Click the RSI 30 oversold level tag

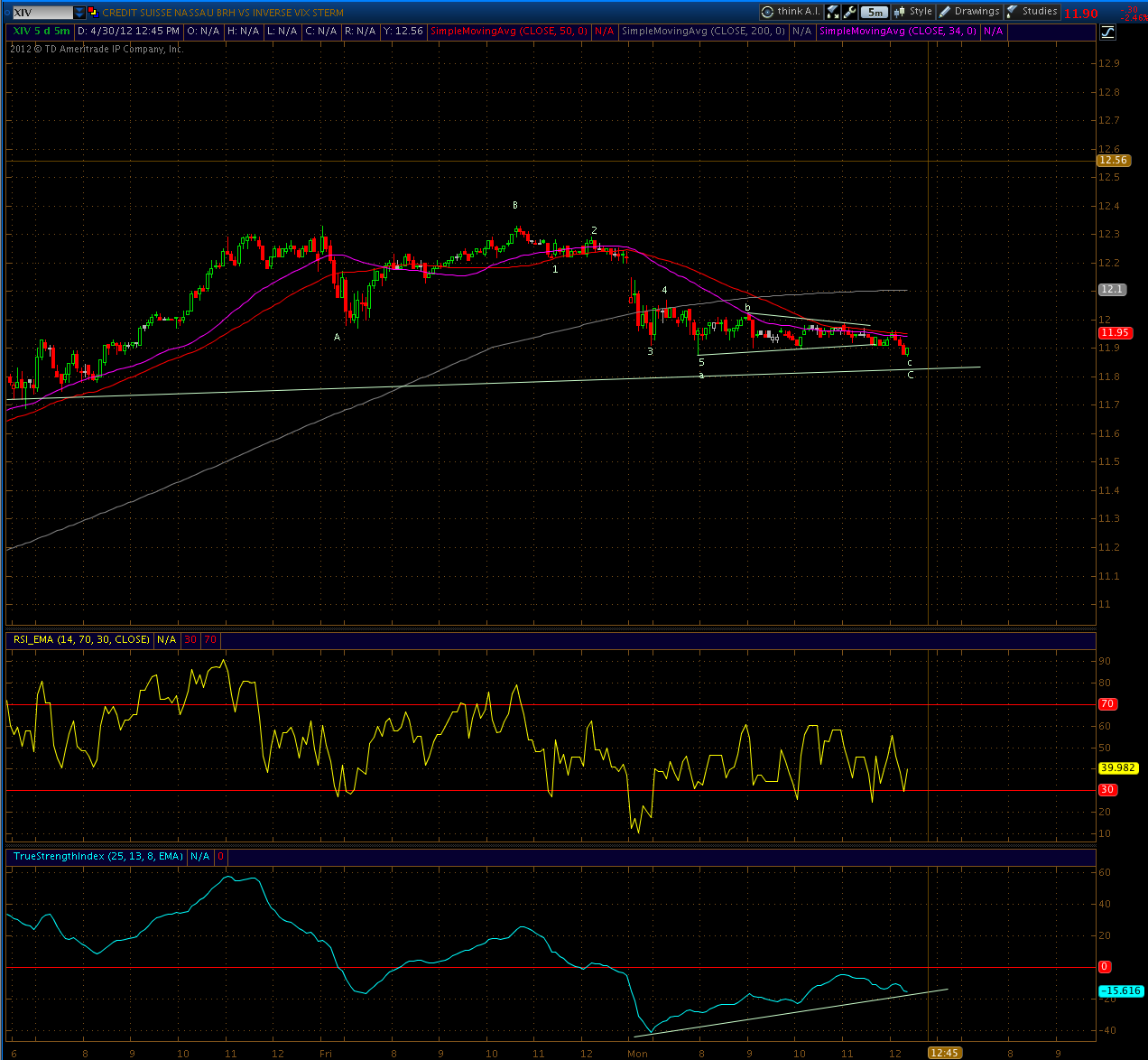point(1107,789)
